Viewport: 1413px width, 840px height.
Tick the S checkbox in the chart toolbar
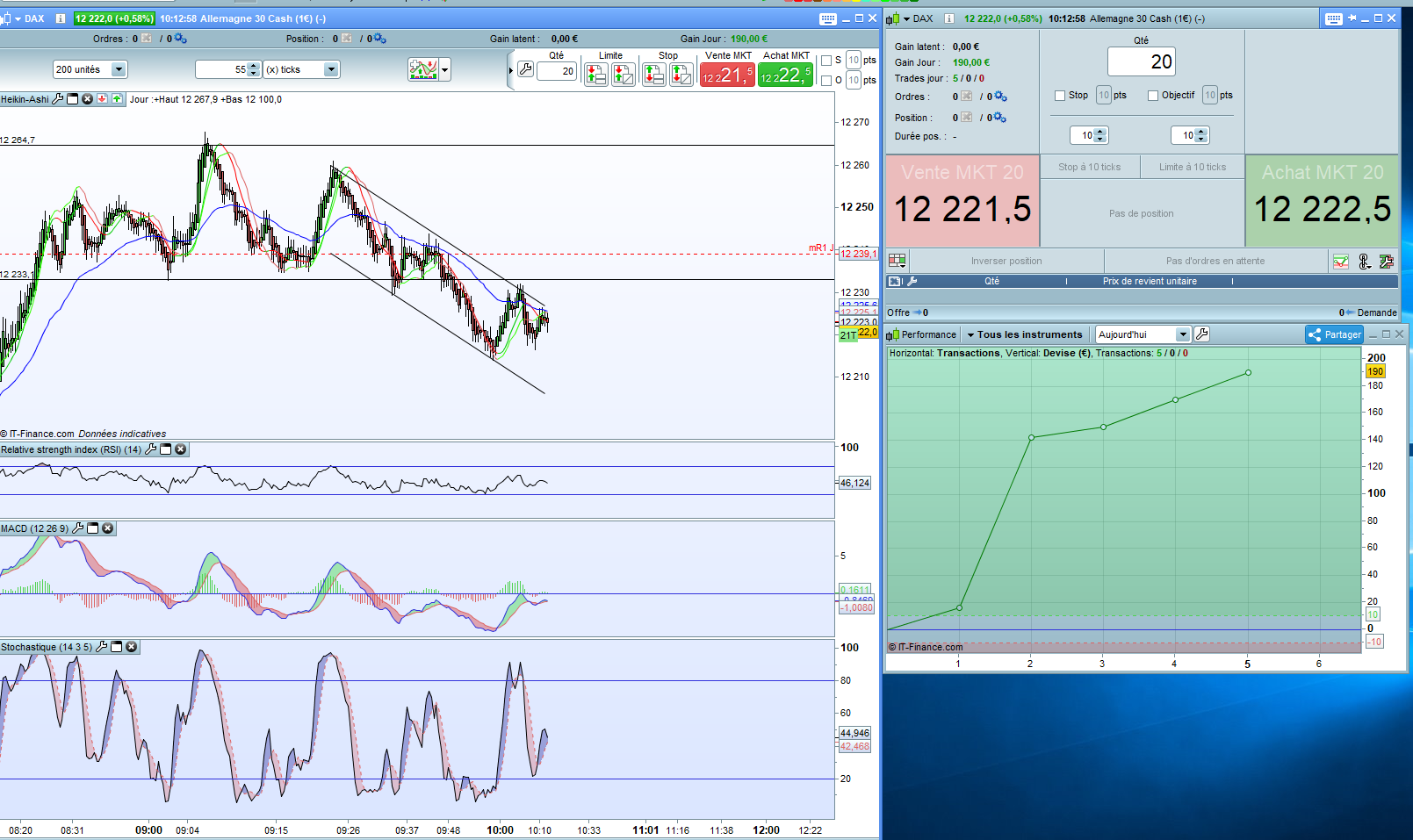pyautogui.click(x=826, y=61)
